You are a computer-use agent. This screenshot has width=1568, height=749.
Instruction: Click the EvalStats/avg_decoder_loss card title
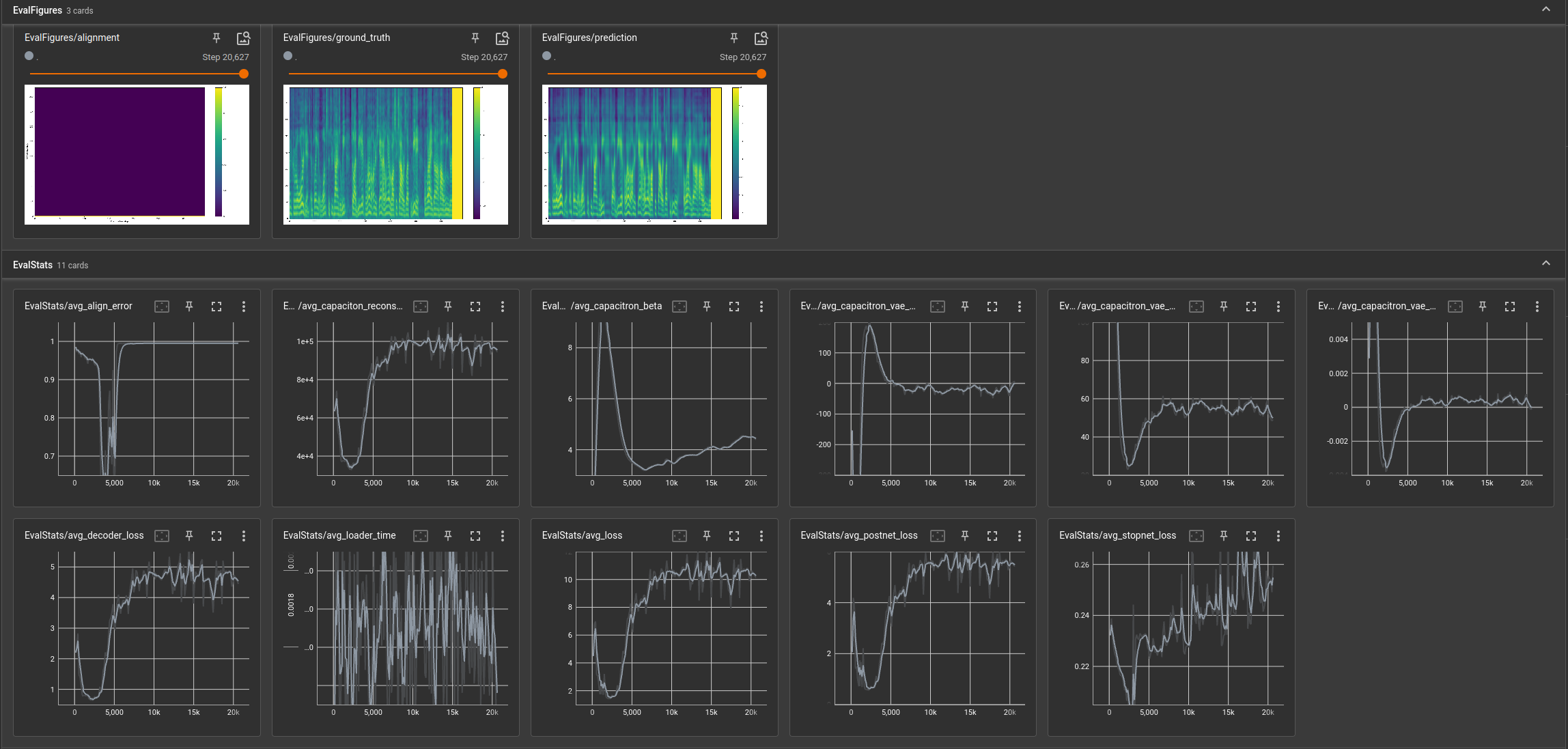point(84,535)
